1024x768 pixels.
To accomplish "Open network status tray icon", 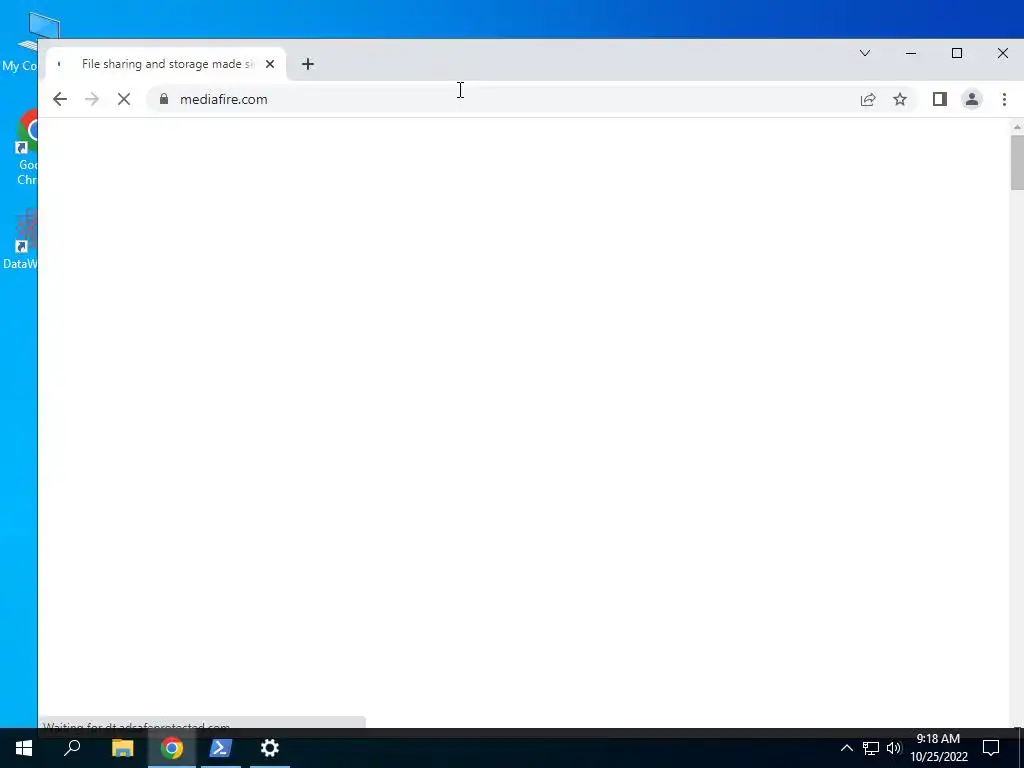I will point(871,748).
